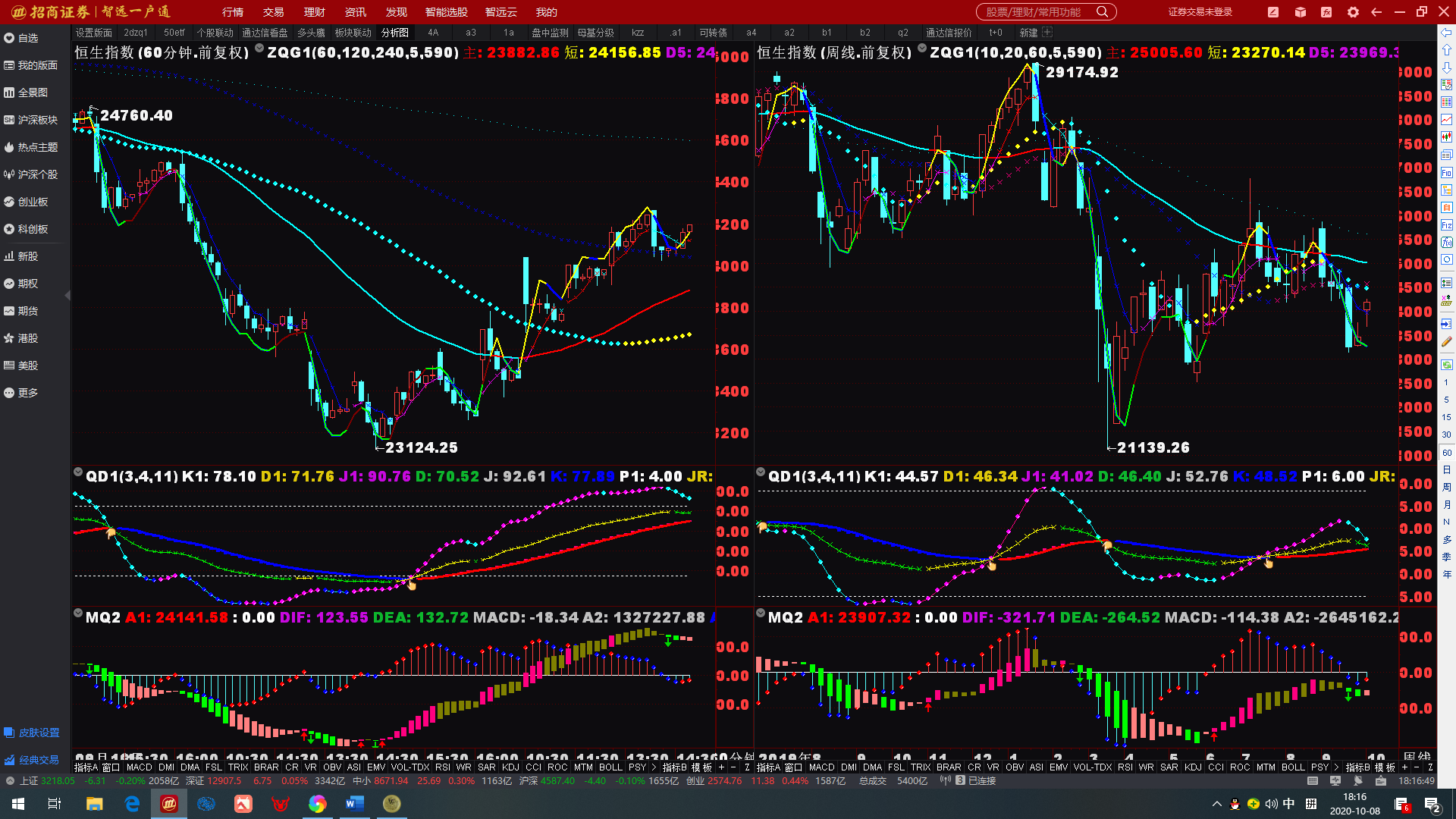
Task: Click the 3D cube icon in title bar
Action: coord(1301,12)
